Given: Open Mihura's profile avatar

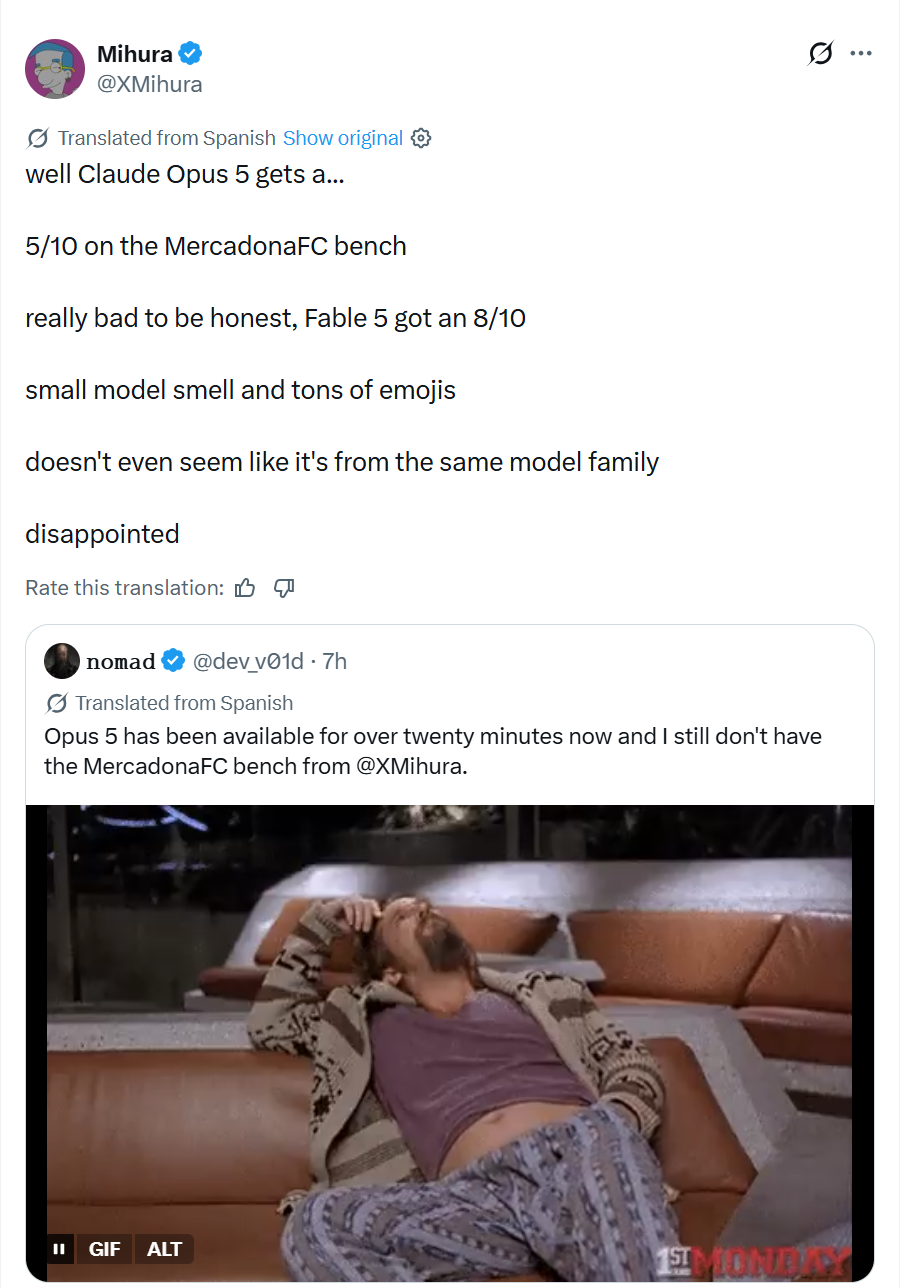Looking at the screenshot, I should coord(54,69).
